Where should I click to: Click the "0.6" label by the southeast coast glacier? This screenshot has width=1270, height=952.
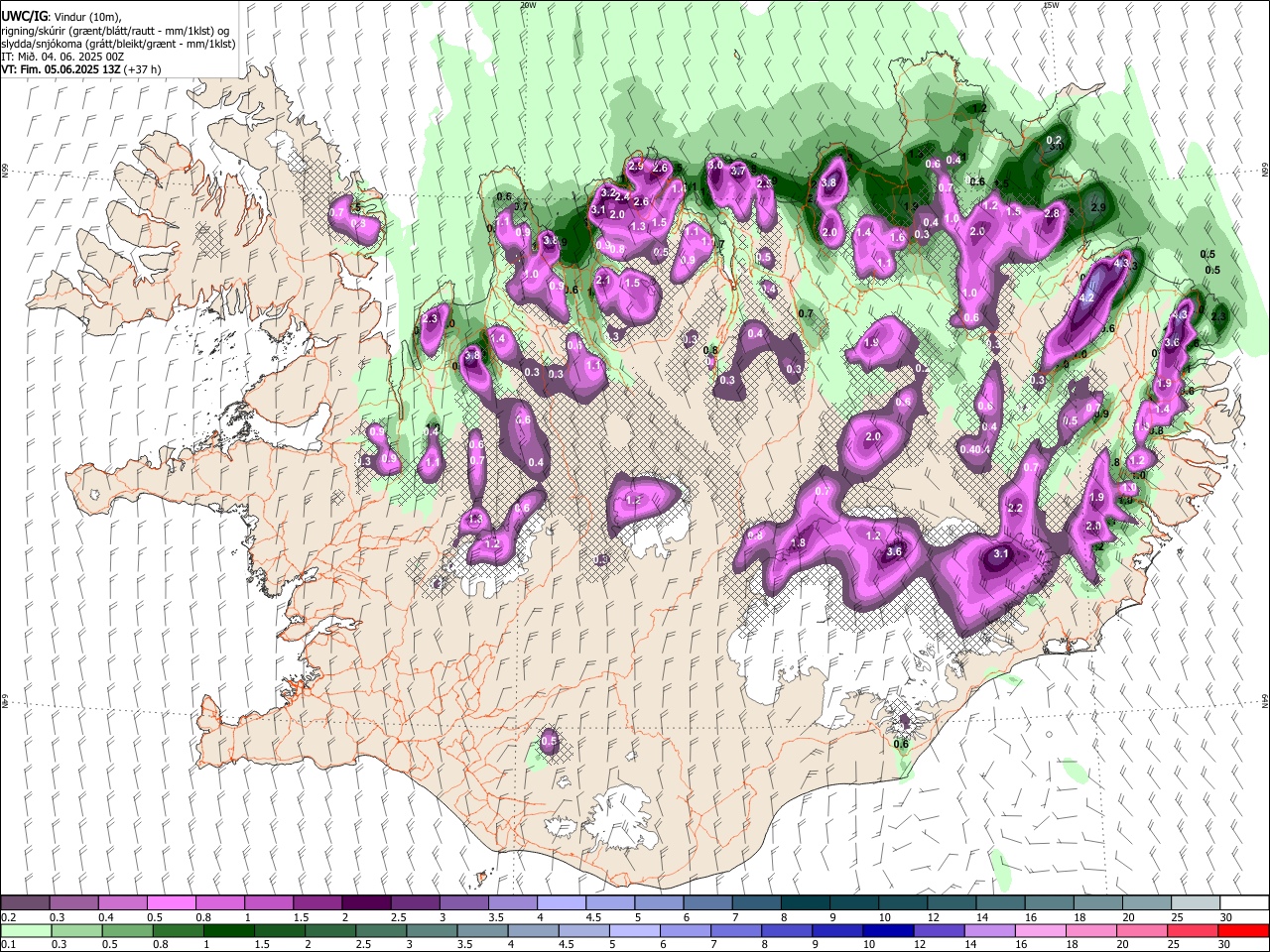(x=901, y=744)
